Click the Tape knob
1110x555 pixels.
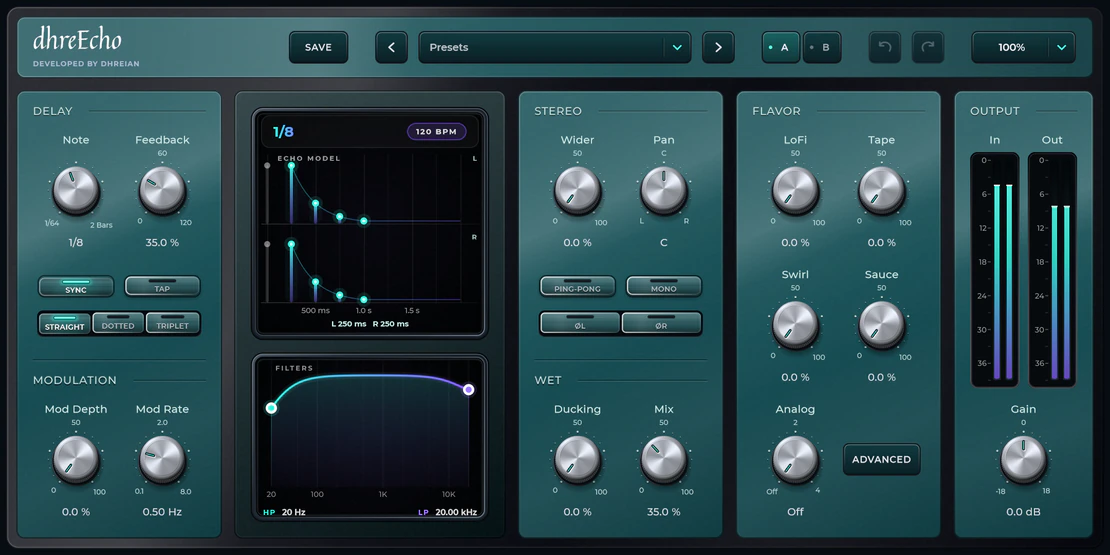click(x=881, y=190)
